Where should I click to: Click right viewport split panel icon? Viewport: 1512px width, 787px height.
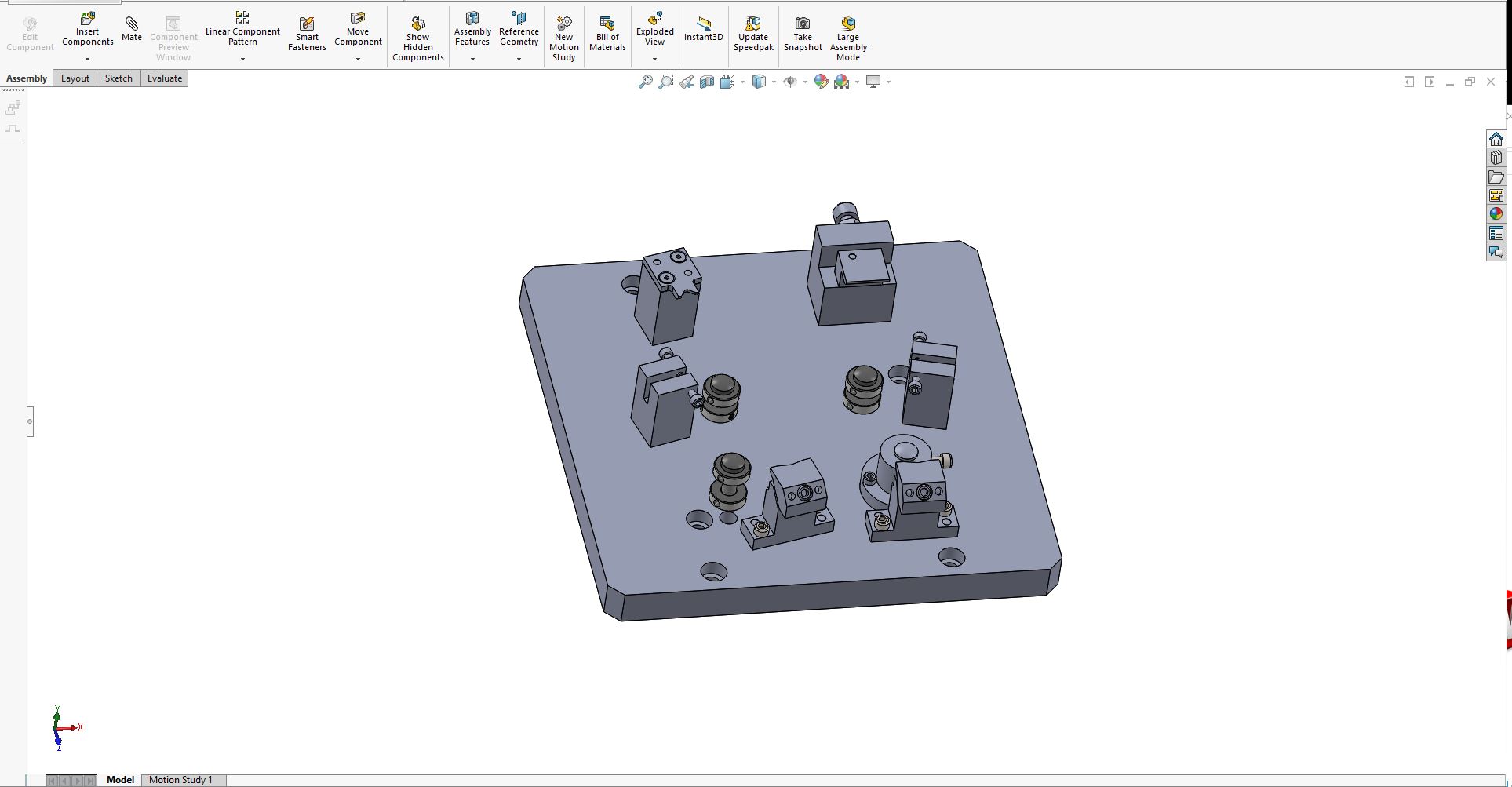1430,82
